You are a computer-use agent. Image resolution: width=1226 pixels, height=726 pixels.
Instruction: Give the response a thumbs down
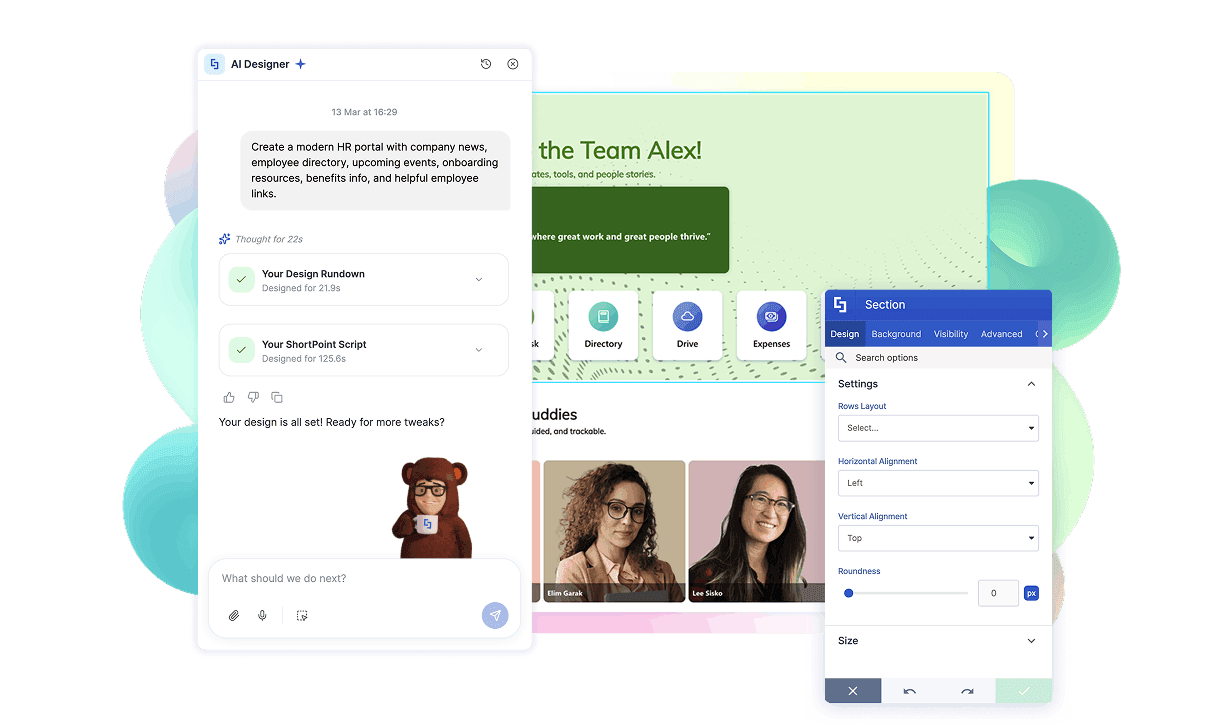[x=253, y=397]
